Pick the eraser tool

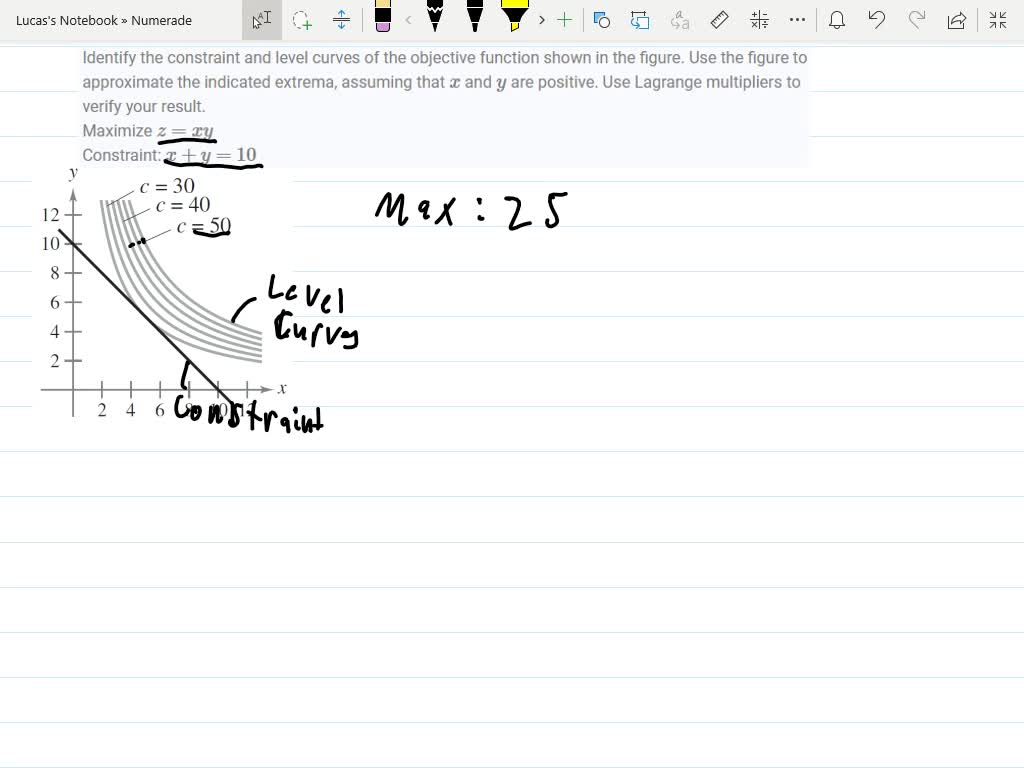click(383, 18)
